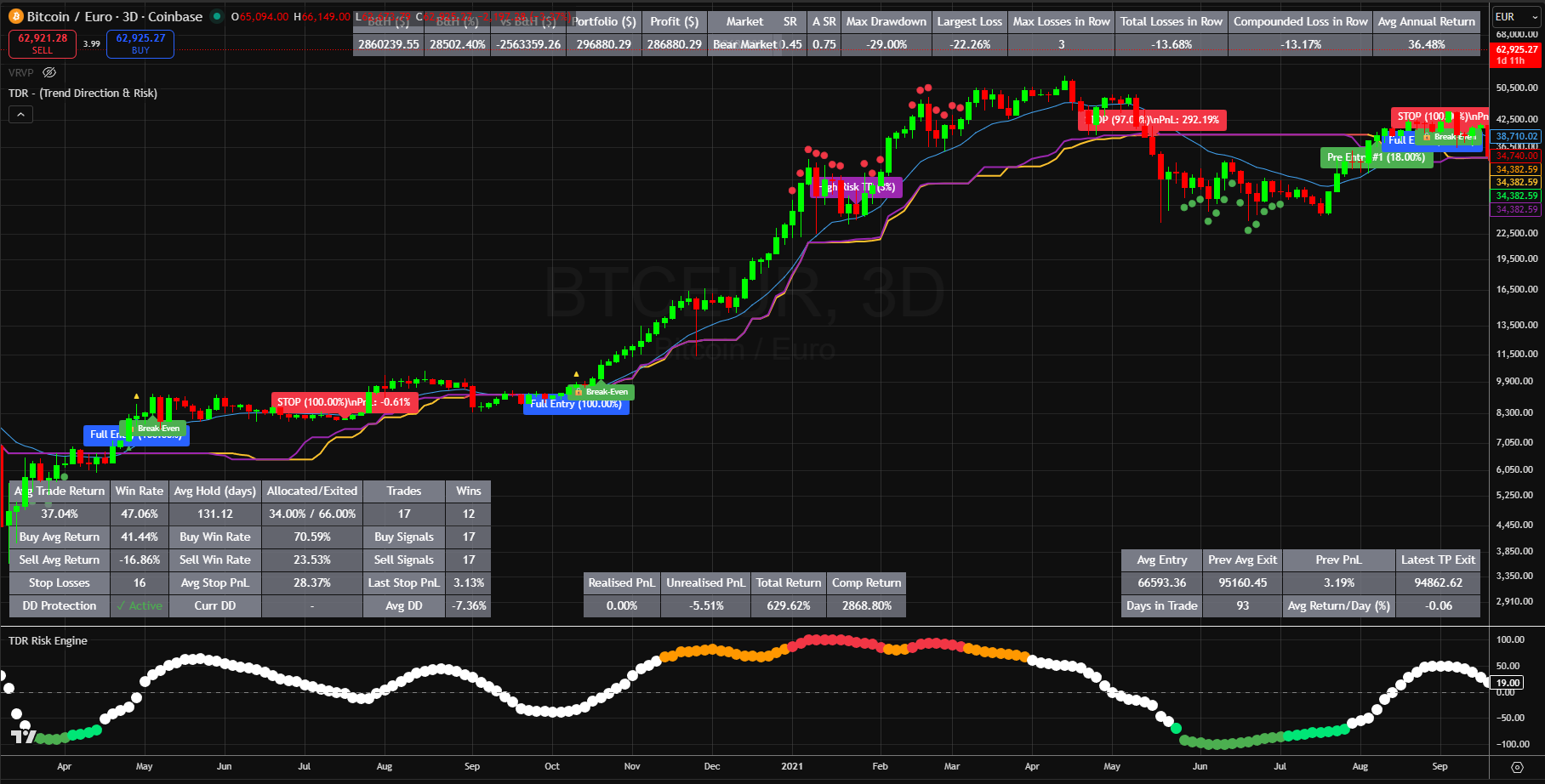This screenshot has width=1545, height=784.
Task: Collapse the TDR indicator using the chevron button
Action: [x=20, y=113]
